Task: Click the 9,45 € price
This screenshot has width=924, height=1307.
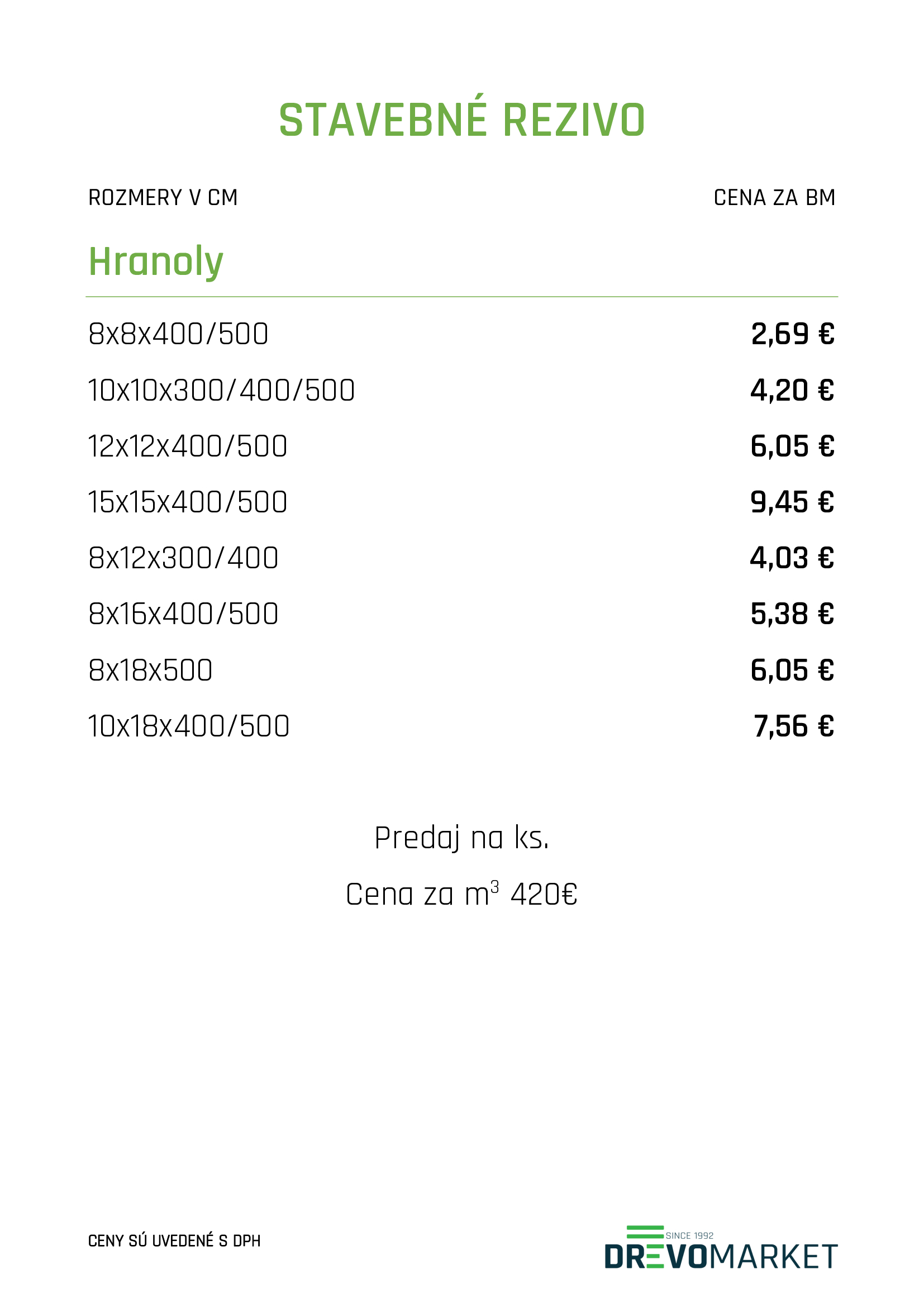Action: (x=792, y=502)
